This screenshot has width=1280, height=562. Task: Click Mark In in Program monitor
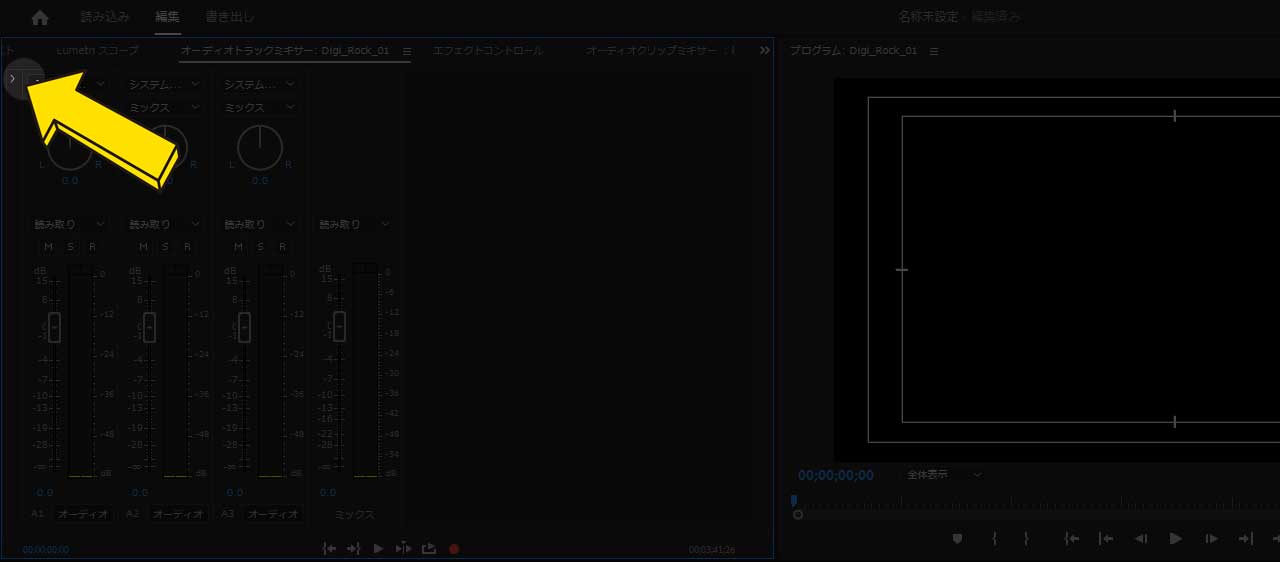pos(994,539)
